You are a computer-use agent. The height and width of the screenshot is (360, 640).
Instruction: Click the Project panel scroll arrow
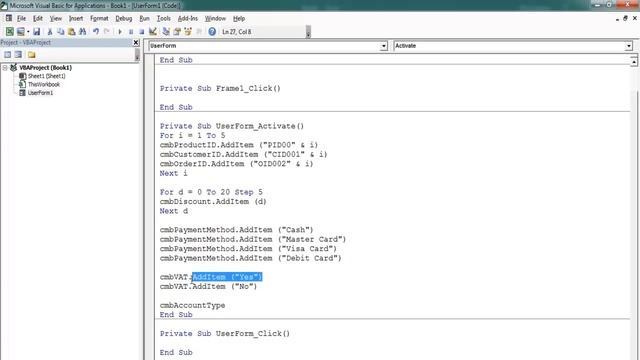[137, 55]
